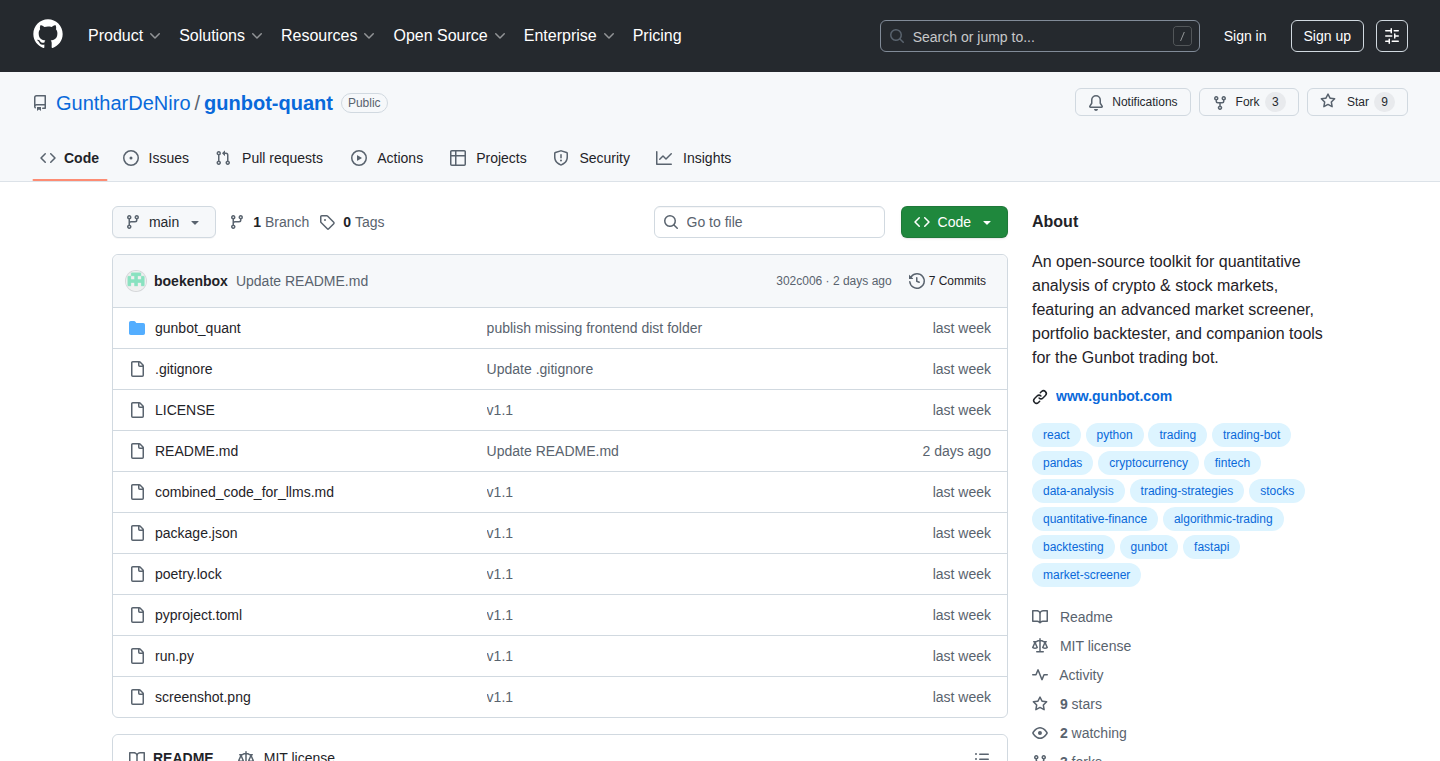Open the appearance settings icon in header

[1392, 36]
